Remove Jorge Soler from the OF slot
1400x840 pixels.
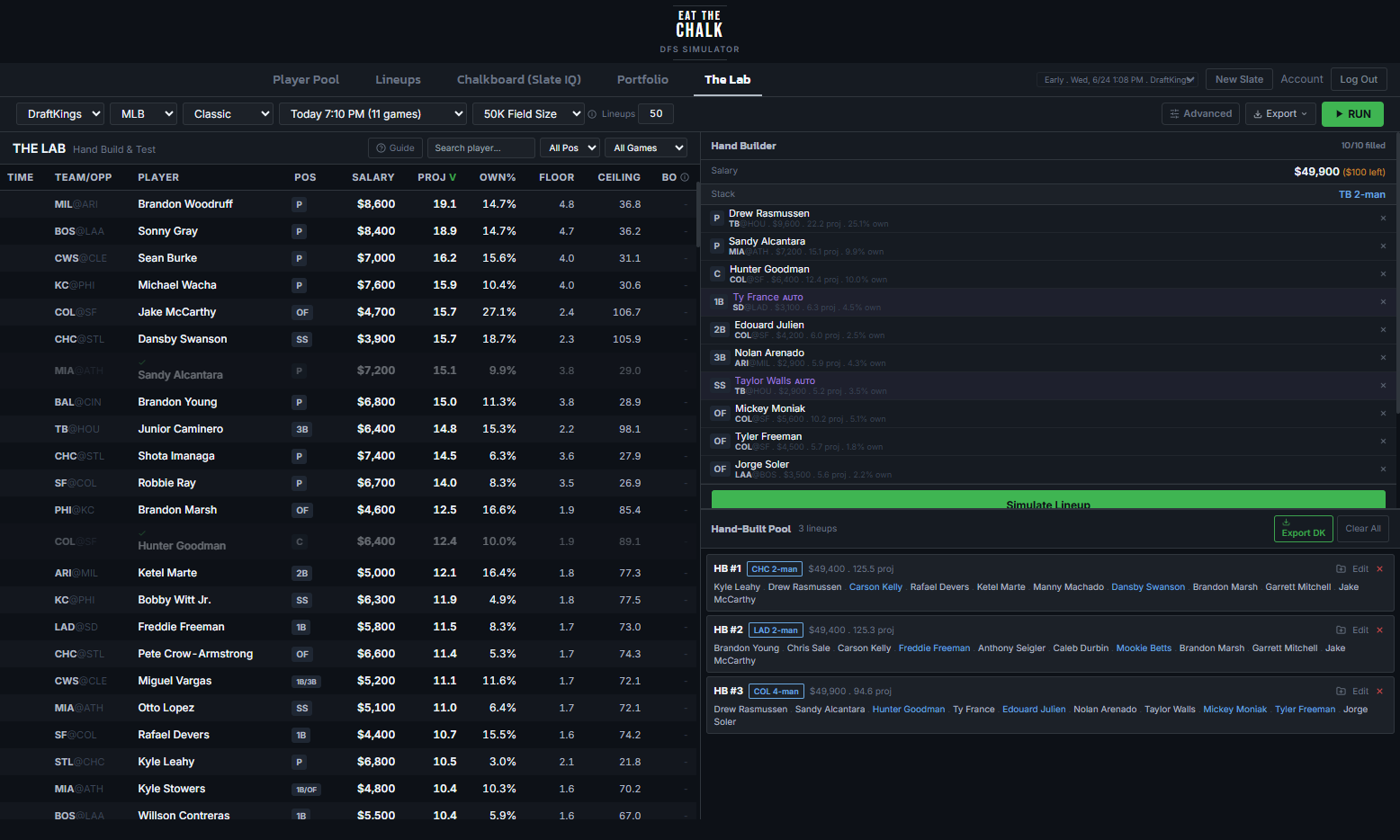tap(1383, 469)
